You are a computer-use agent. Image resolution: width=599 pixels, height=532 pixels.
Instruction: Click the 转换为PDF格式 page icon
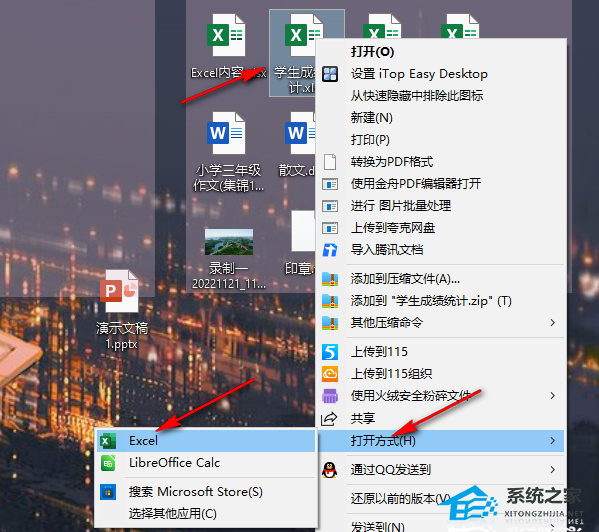pos(330,162)
